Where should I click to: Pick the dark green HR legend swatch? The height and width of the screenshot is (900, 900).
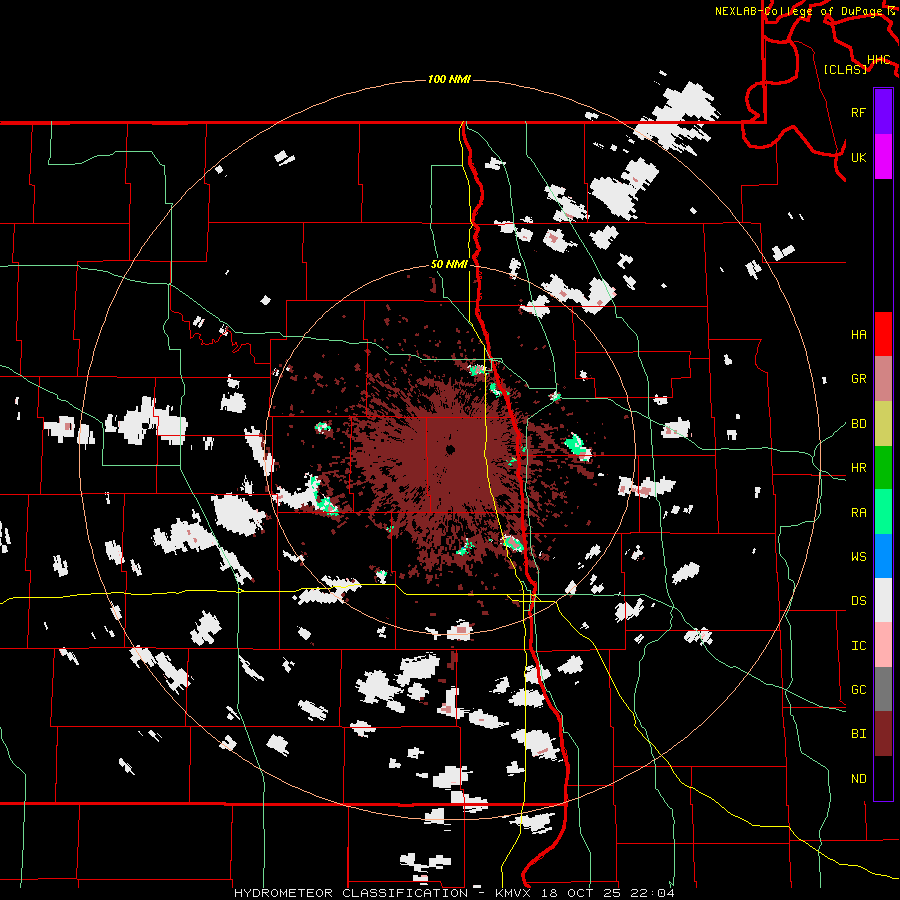pyautogui.click(x=883, y=467)
